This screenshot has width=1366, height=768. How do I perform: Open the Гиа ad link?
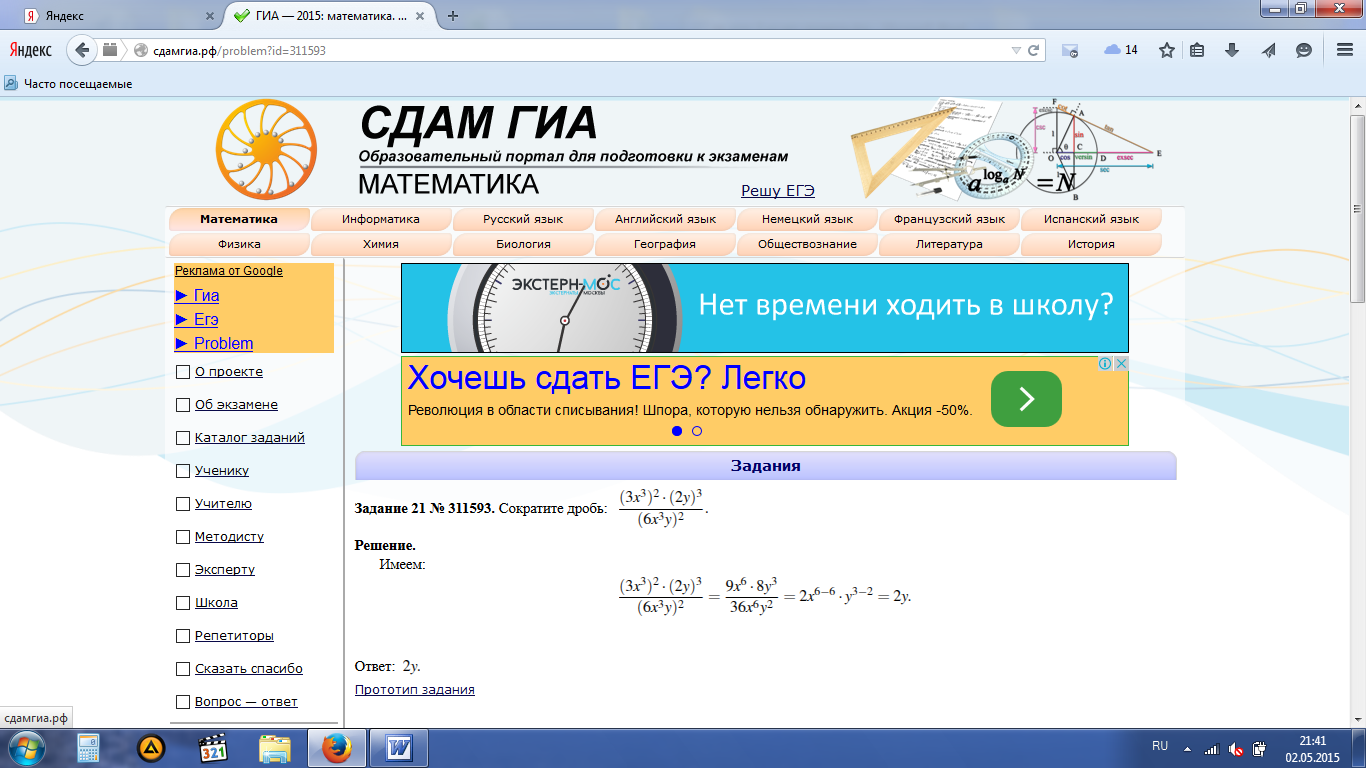(x=206, y=295)
